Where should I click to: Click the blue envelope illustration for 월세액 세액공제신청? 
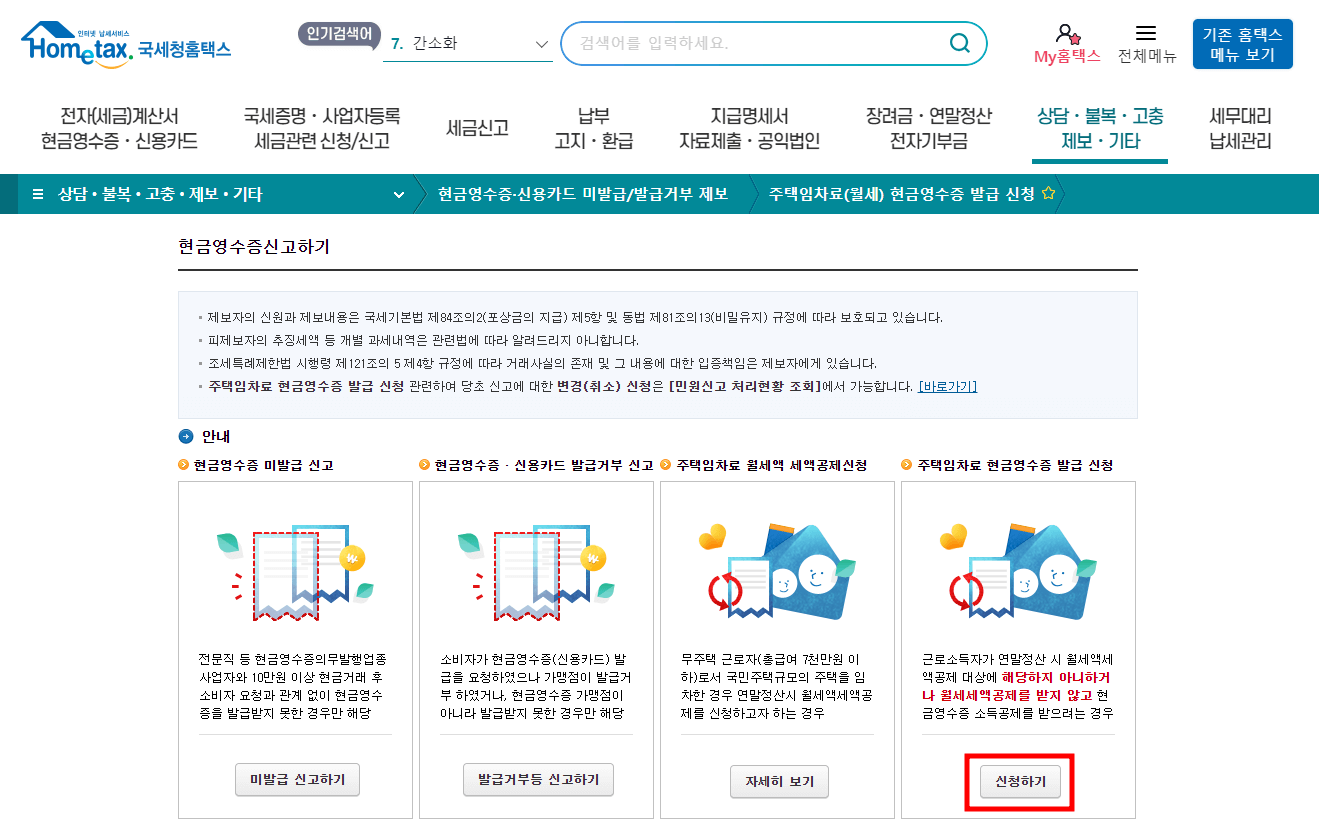[778, 570]
